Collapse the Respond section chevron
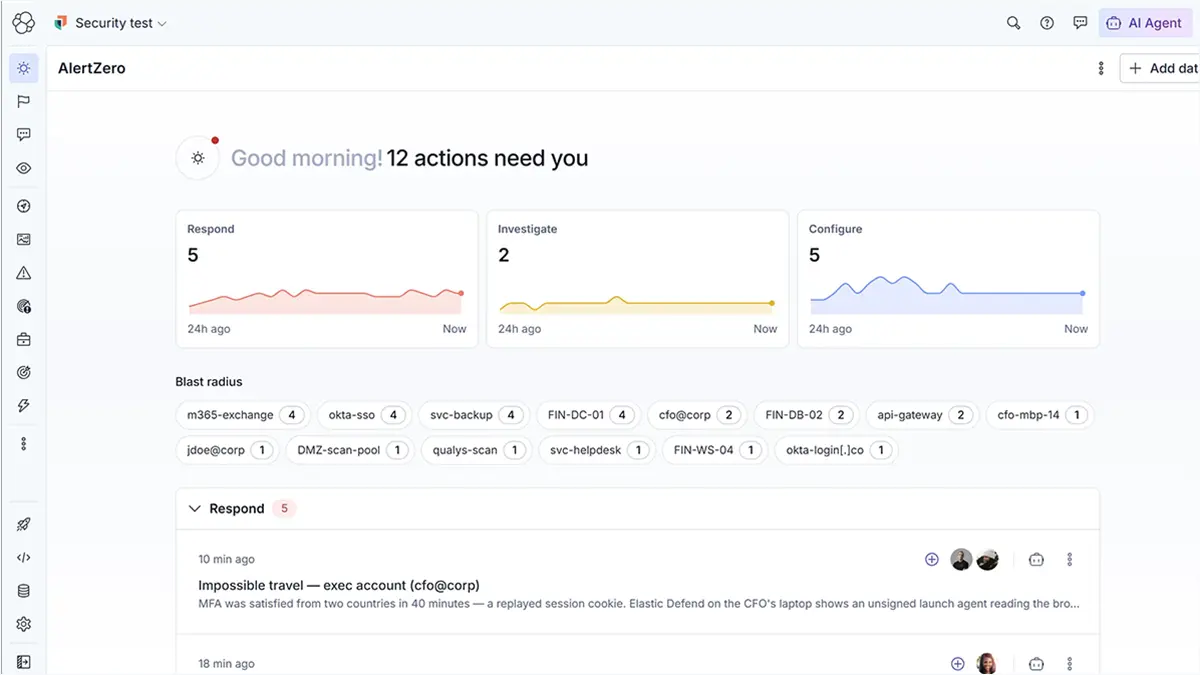Image resolution: width=1200 pixels, height=675 pixels. click(195, 509)
